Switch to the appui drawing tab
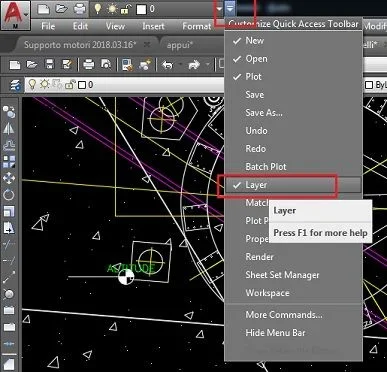The height and width of the screenshot is (372, 387). [180, 45]
